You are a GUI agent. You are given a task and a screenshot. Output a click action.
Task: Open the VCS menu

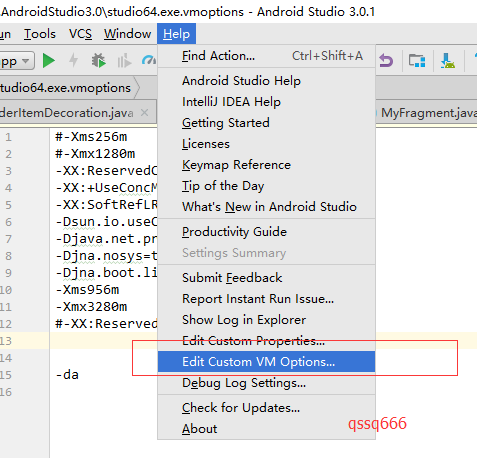80,34
